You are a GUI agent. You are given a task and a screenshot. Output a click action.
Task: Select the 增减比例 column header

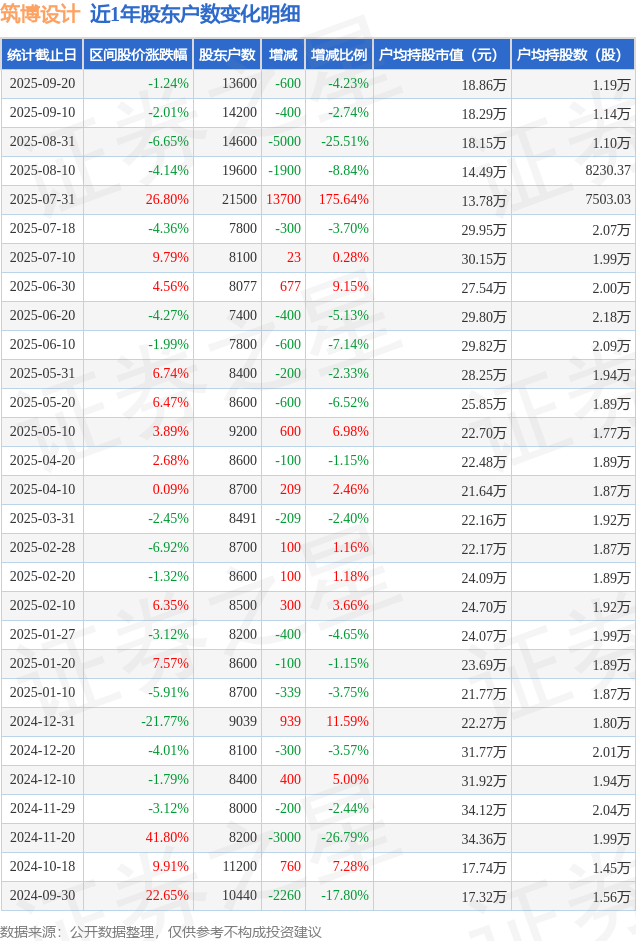tap(338, 55)
